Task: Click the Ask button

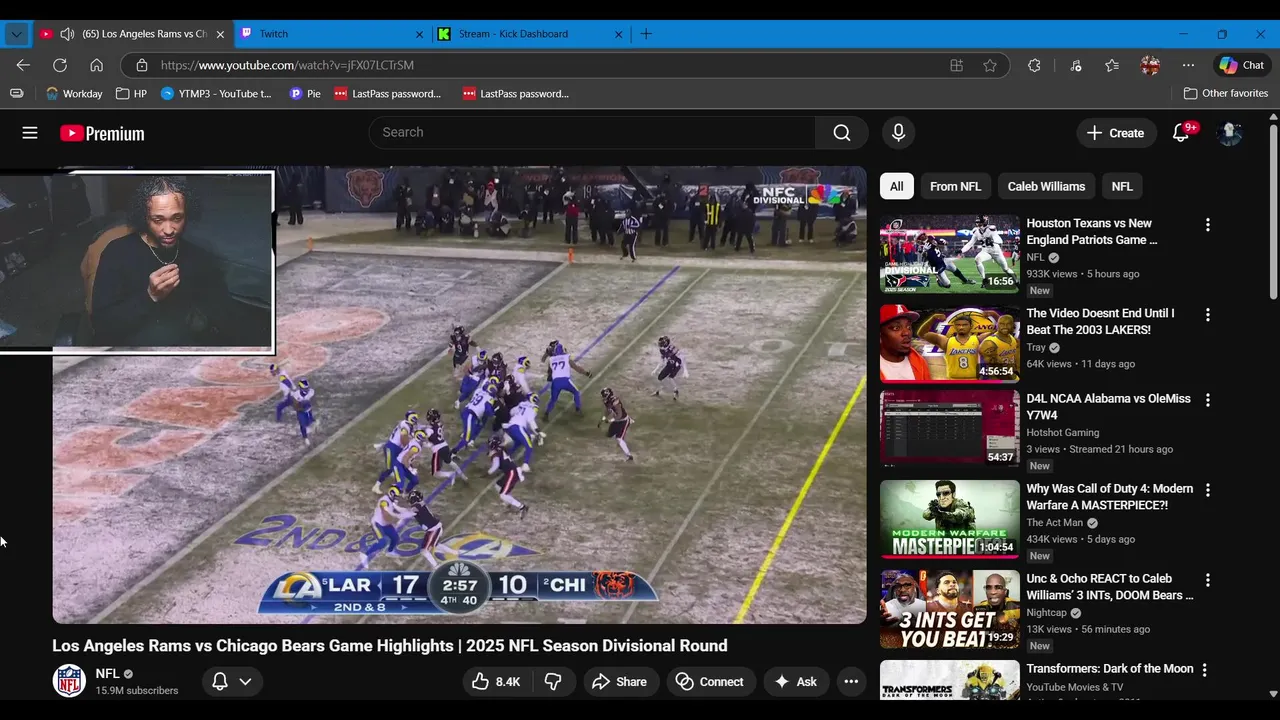Action: click(x=796, y=682)
